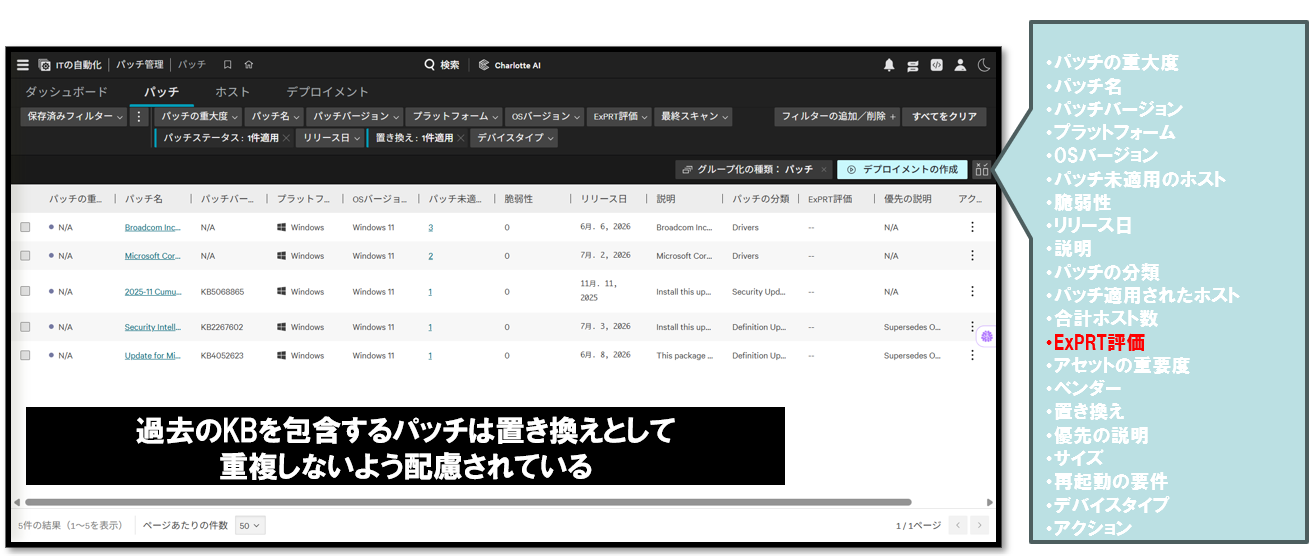Open パッチバージョン filter dropdown
The image size is (1315, 556).
tap(355, 117)
